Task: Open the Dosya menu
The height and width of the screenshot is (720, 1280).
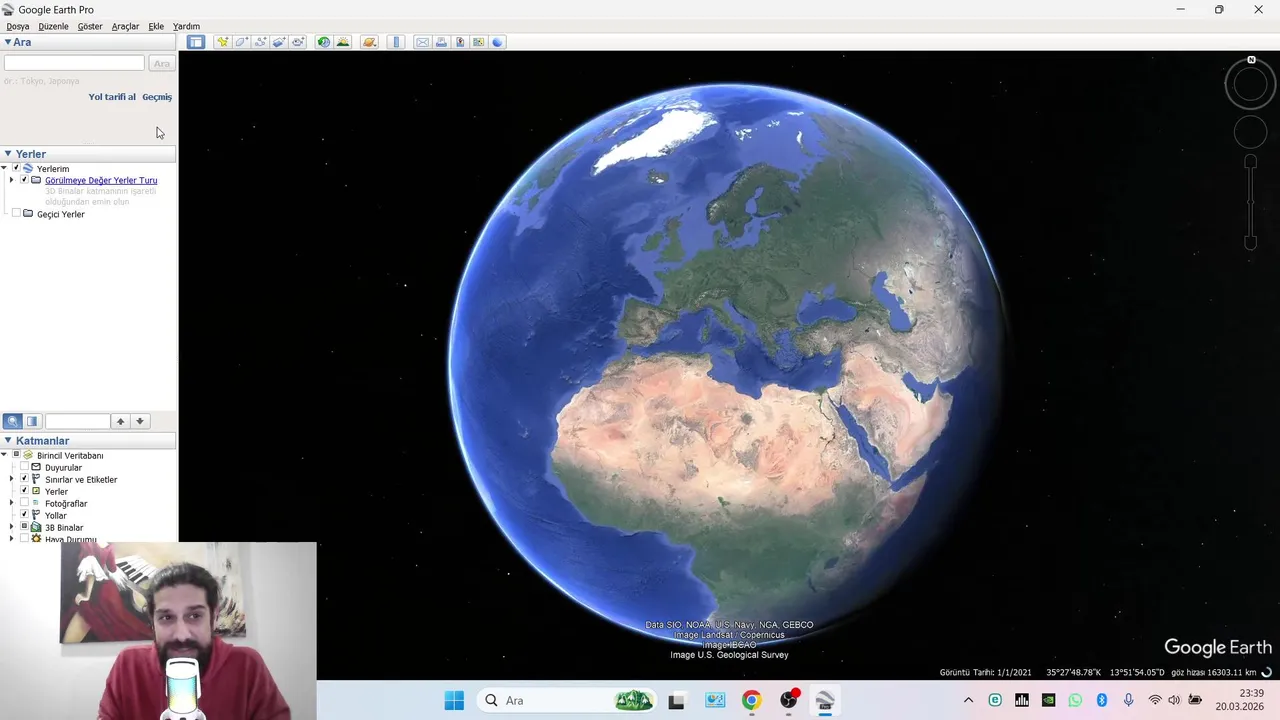Action: (18, 26)
